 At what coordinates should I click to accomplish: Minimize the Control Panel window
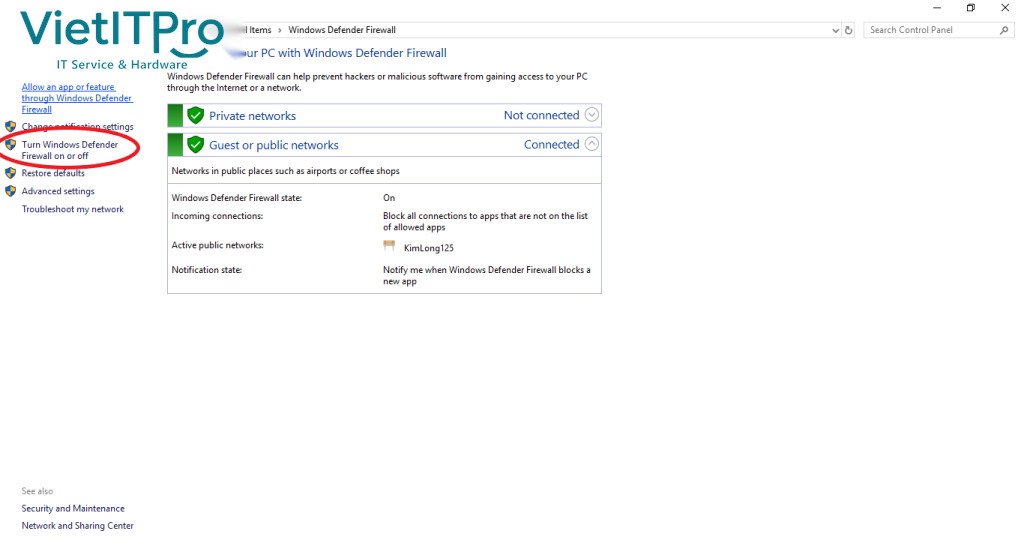[x=937, y=8]
